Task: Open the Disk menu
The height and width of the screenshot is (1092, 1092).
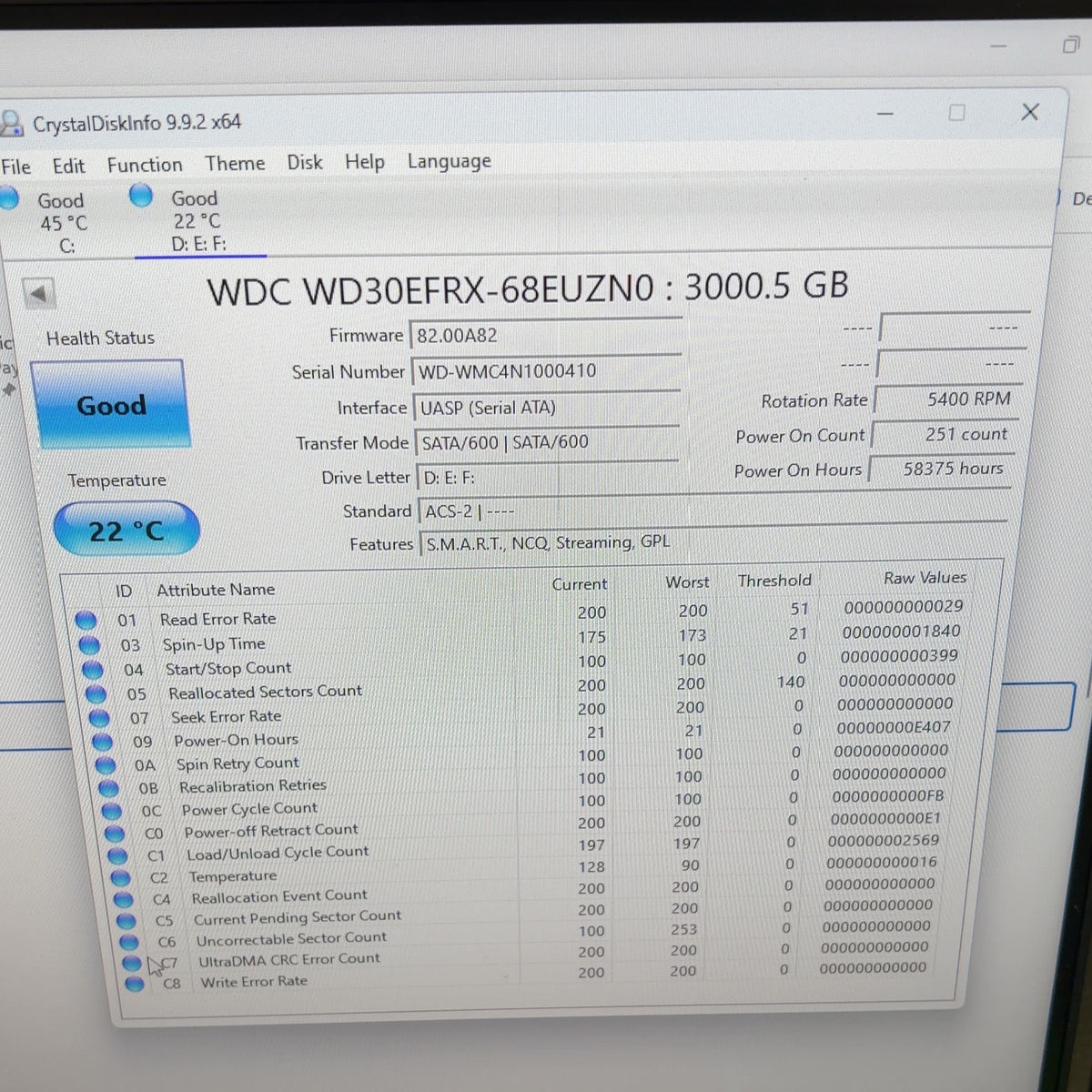Action: point(305,162)
